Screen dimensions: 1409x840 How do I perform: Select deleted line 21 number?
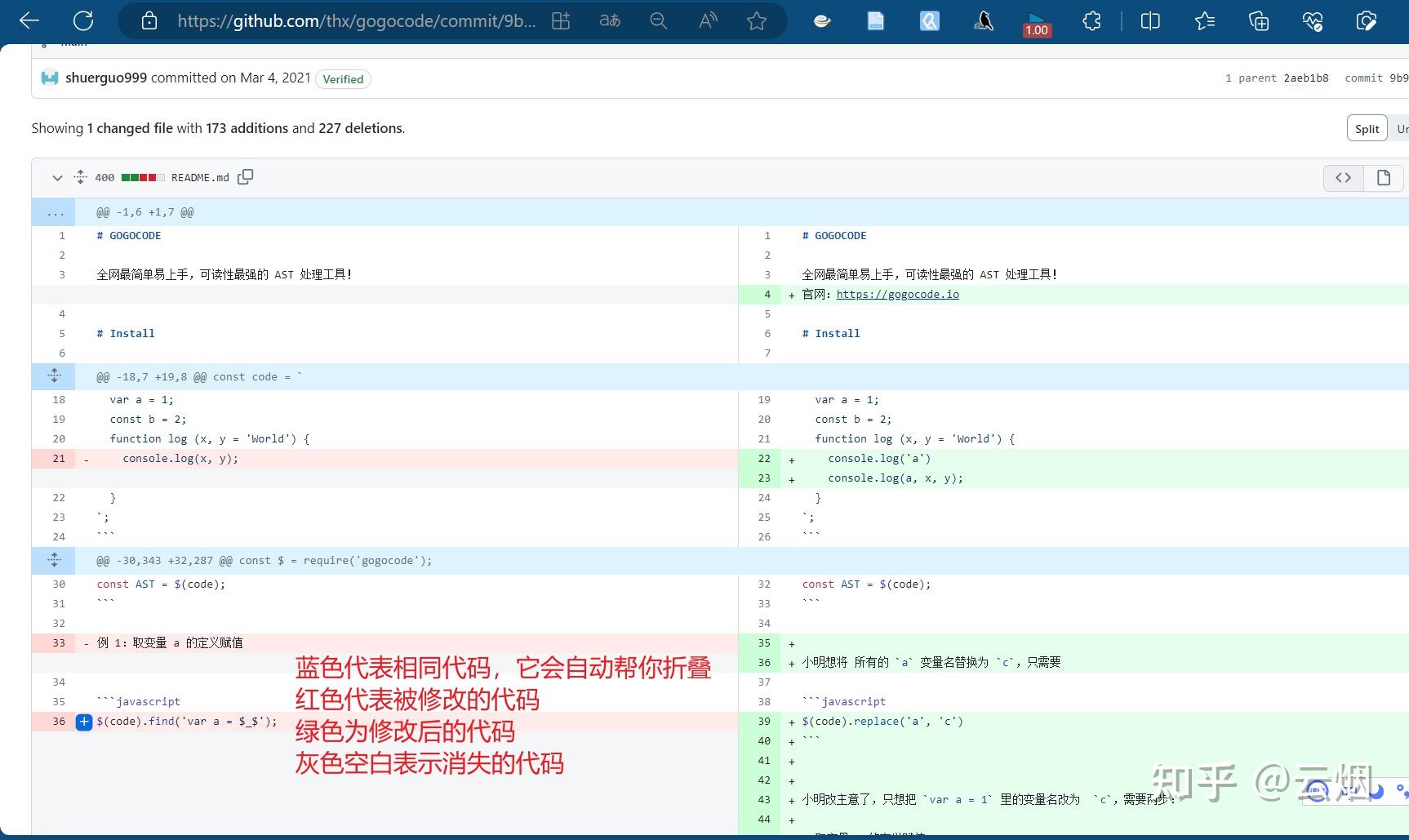click(x=55, y=459)
